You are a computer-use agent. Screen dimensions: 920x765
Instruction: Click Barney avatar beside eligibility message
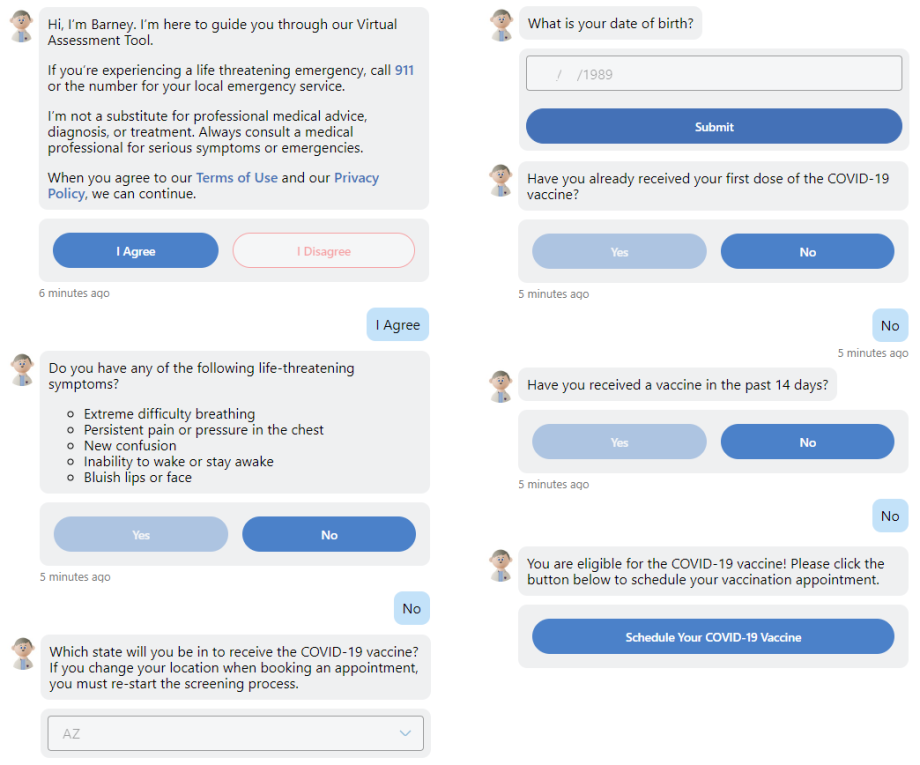pos(501,565)
